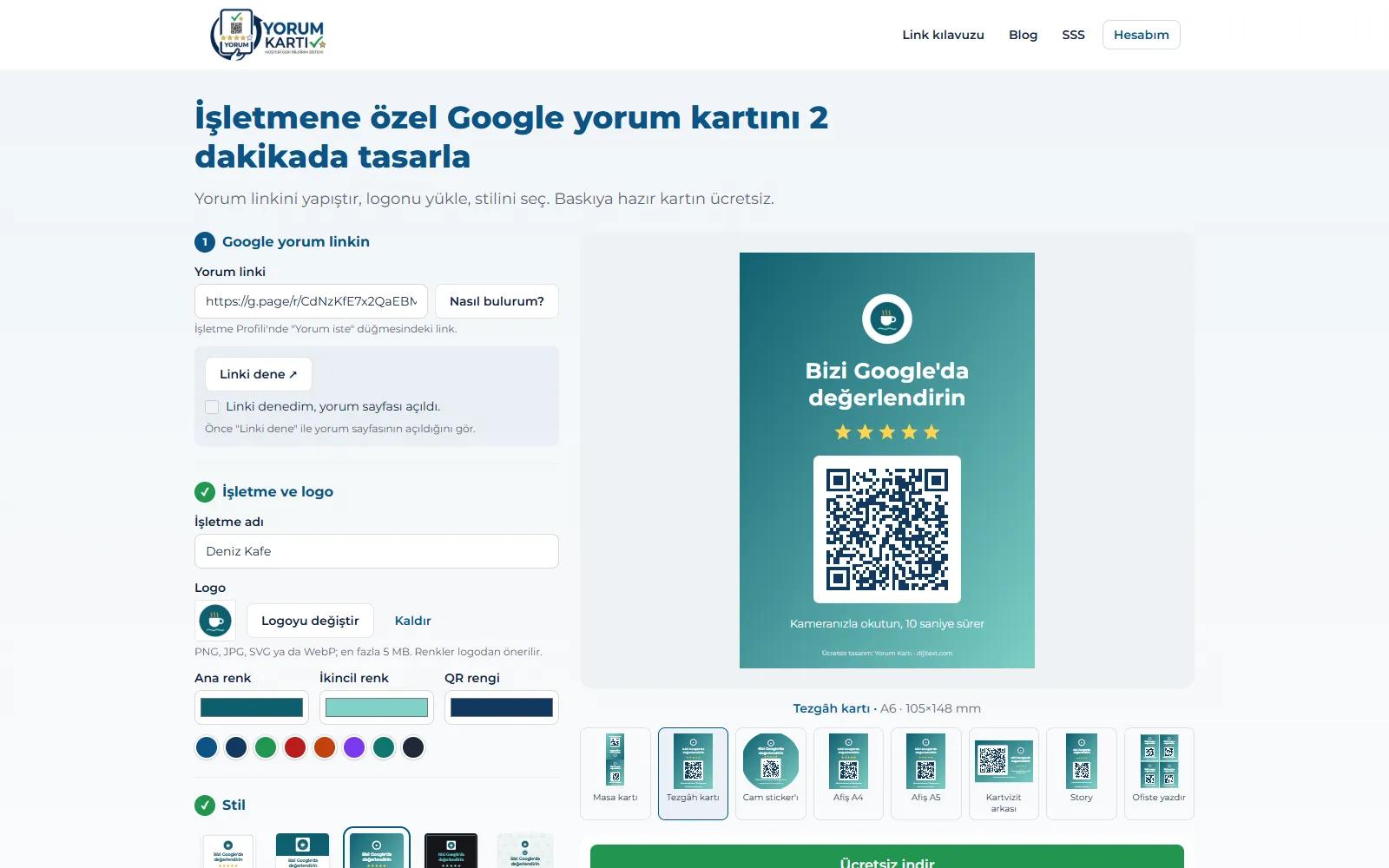The width and height of the screenshot is (1389, 868).
Task: Choose the black dark style thumbnail
Action: click(451, 850)
